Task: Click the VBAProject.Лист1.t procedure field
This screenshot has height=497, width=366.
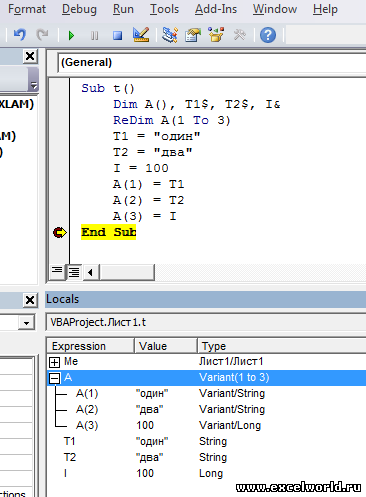Action: click(206, 322)
